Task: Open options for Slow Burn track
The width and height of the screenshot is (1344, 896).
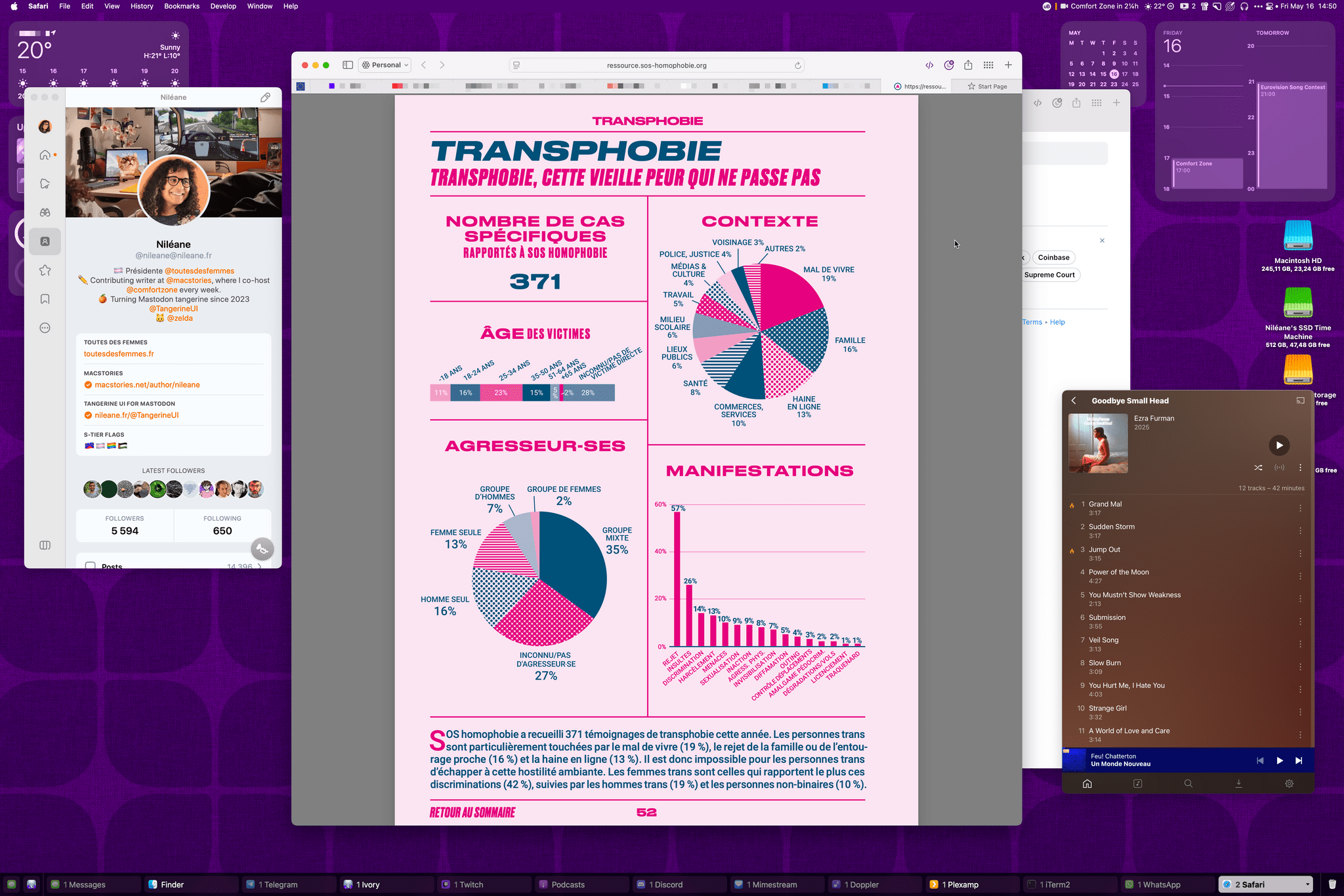Action: pos(1300,667)
